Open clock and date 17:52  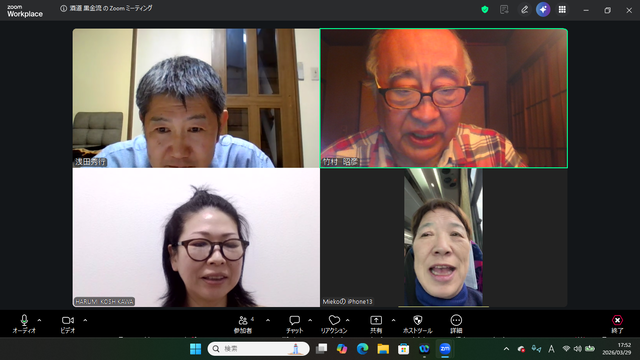(617, 349)
